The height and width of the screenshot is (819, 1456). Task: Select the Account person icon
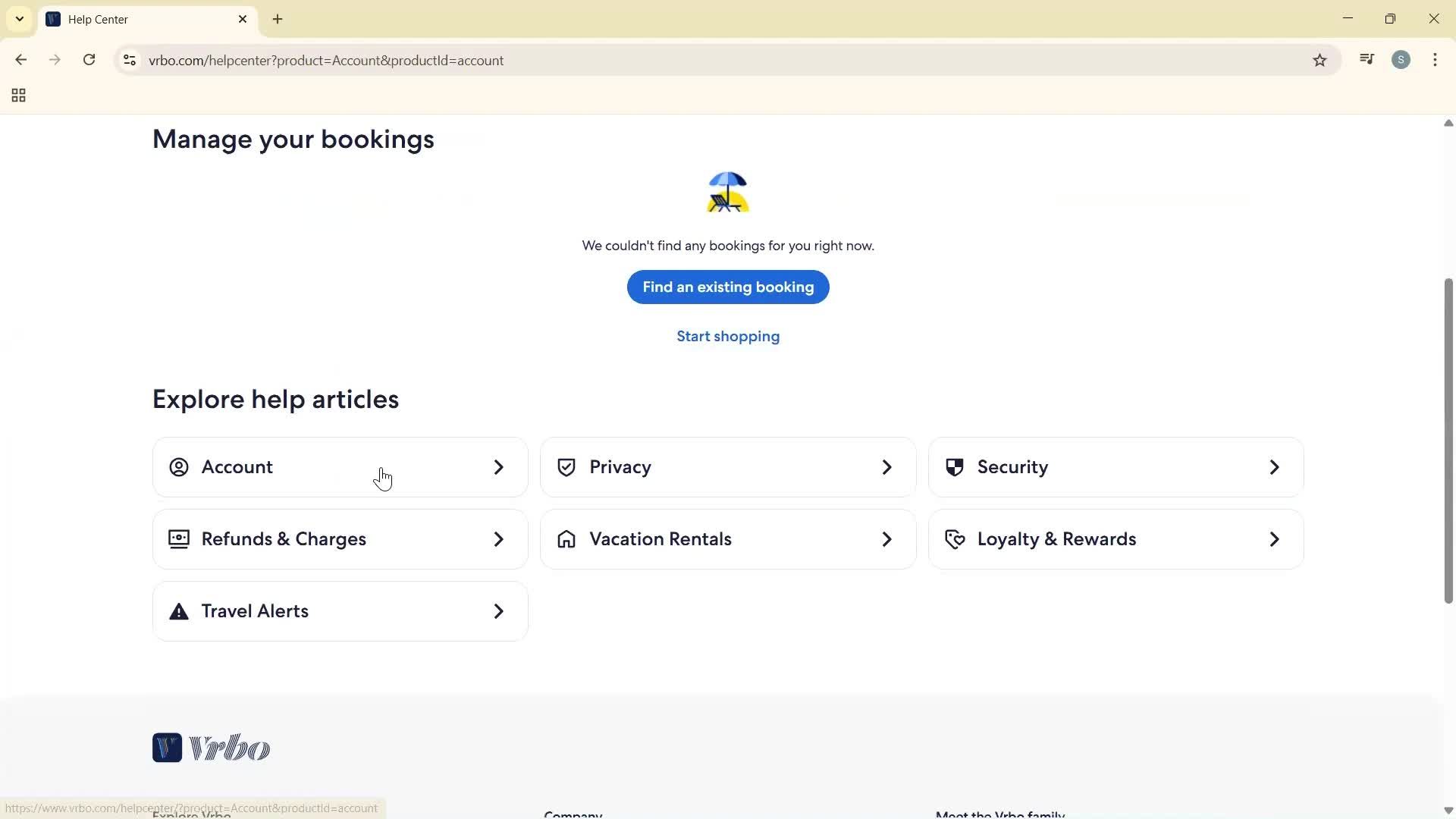coord(179,467)
